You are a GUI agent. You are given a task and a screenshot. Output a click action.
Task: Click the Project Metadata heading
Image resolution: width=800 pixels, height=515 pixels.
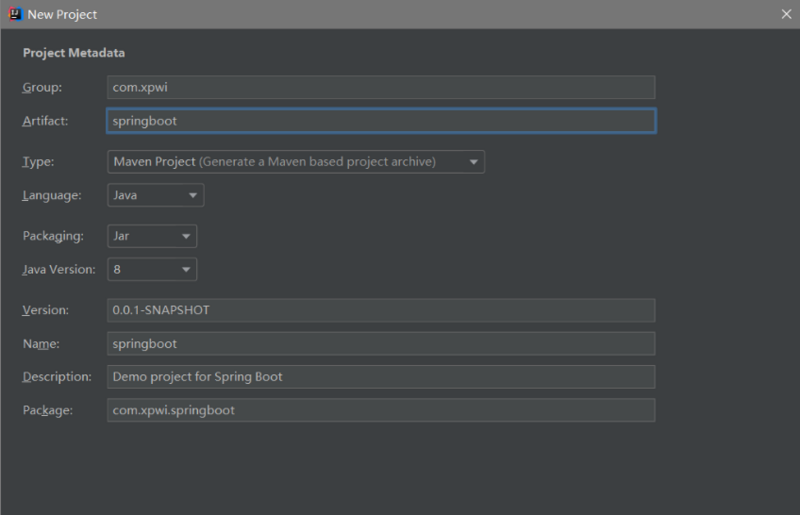(x=74, y=53)
